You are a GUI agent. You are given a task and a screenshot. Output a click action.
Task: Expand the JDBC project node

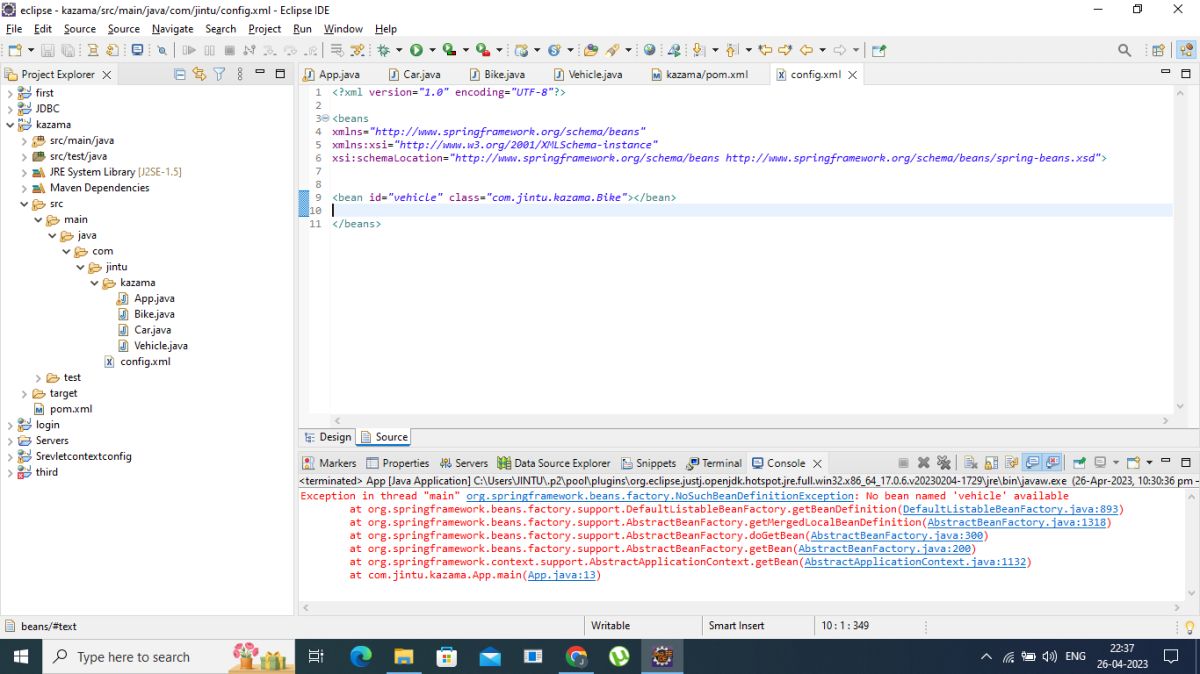[10, 109]
